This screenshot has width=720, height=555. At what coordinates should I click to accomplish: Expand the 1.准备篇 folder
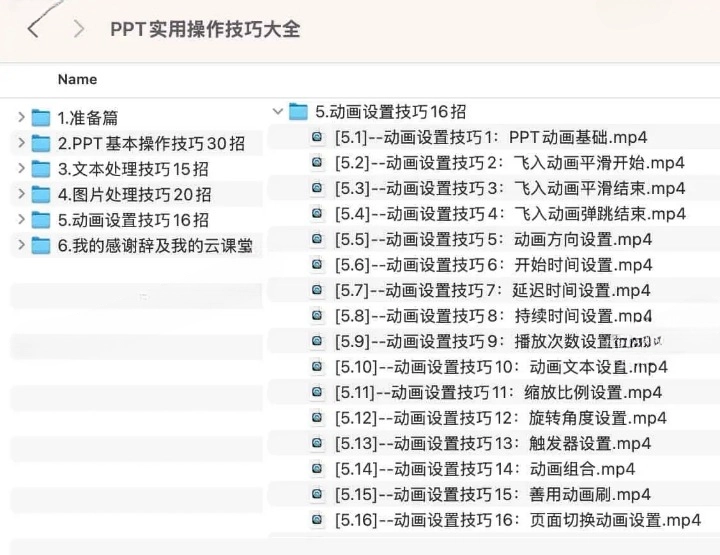(21, 118)
